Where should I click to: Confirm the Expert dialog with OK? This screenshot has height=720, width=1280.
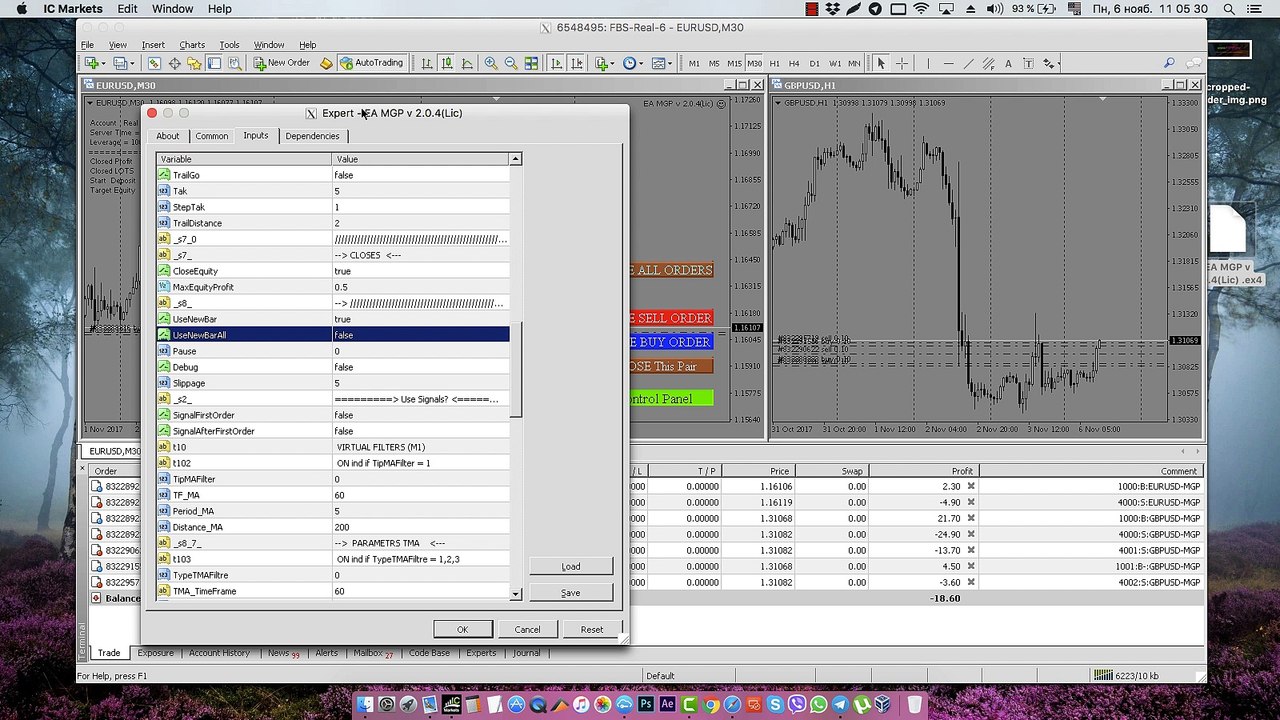pyautogui.click(x=462, y=629)
